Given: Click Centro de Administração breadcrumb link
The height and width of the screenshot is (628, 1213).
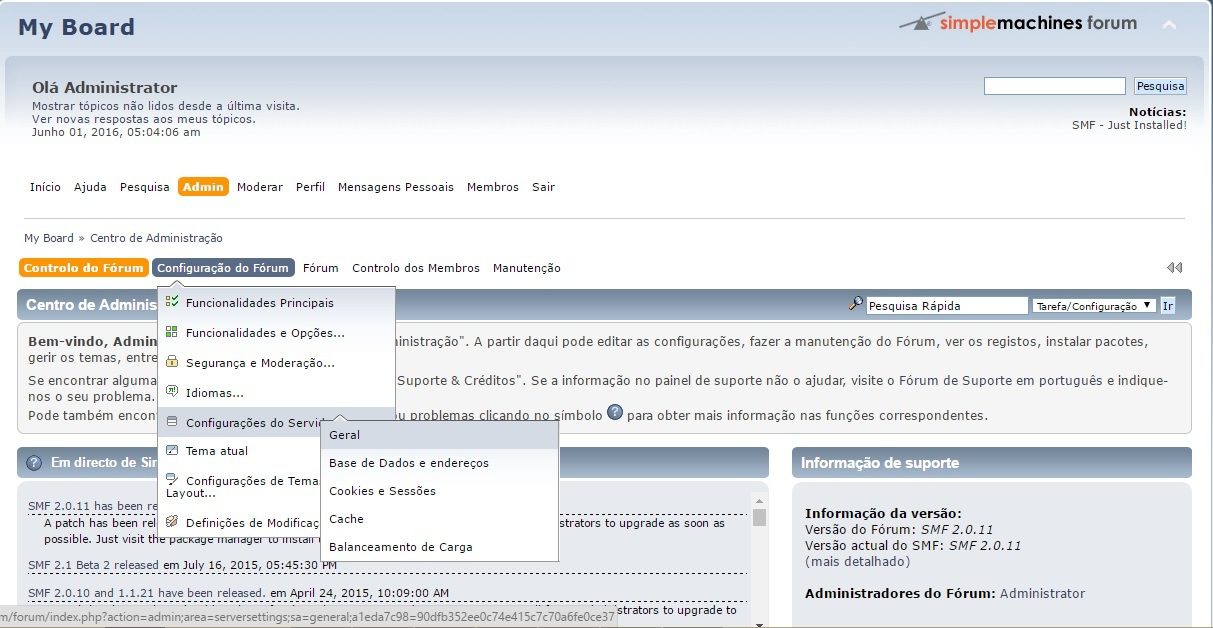Looking at the screenshot, I should pyautogui.click(x=156, y=238).
